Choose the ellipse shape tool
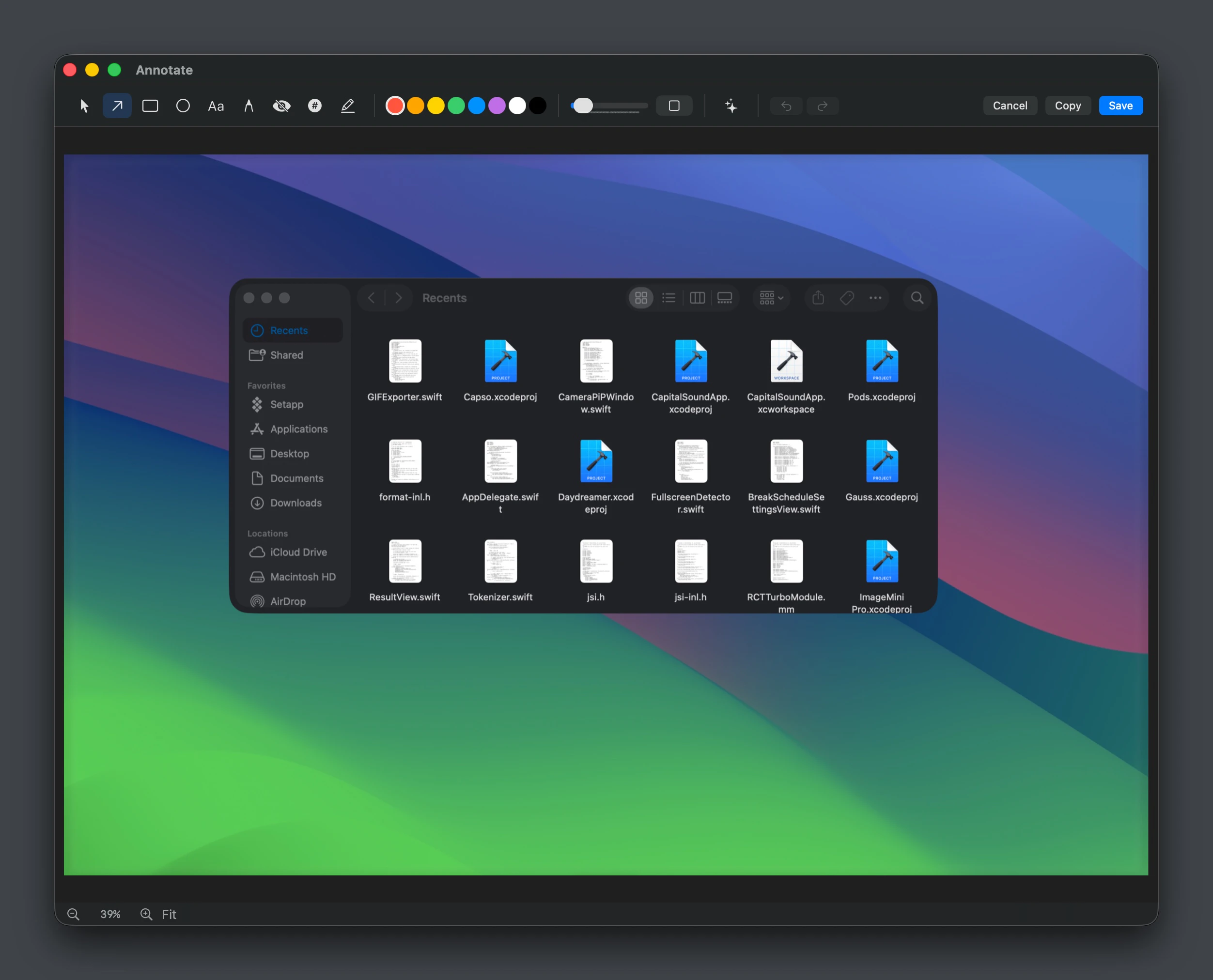 (183, 106)
